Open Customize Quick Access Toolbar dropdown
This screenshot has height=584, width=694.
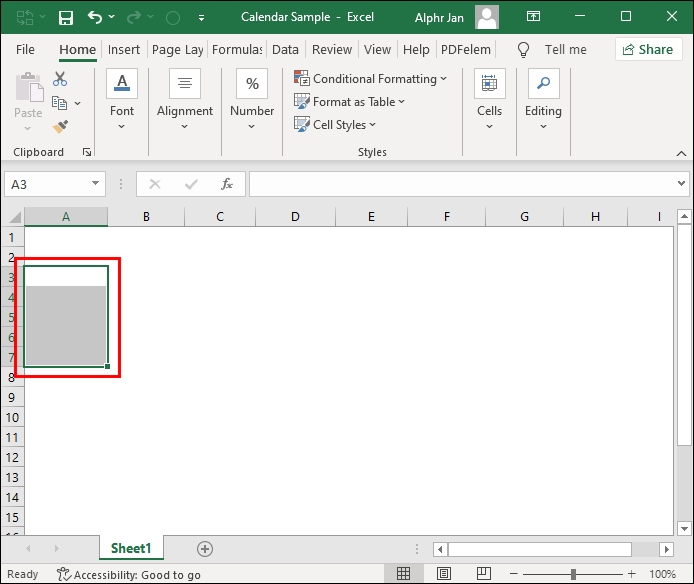tap(201, 18)
